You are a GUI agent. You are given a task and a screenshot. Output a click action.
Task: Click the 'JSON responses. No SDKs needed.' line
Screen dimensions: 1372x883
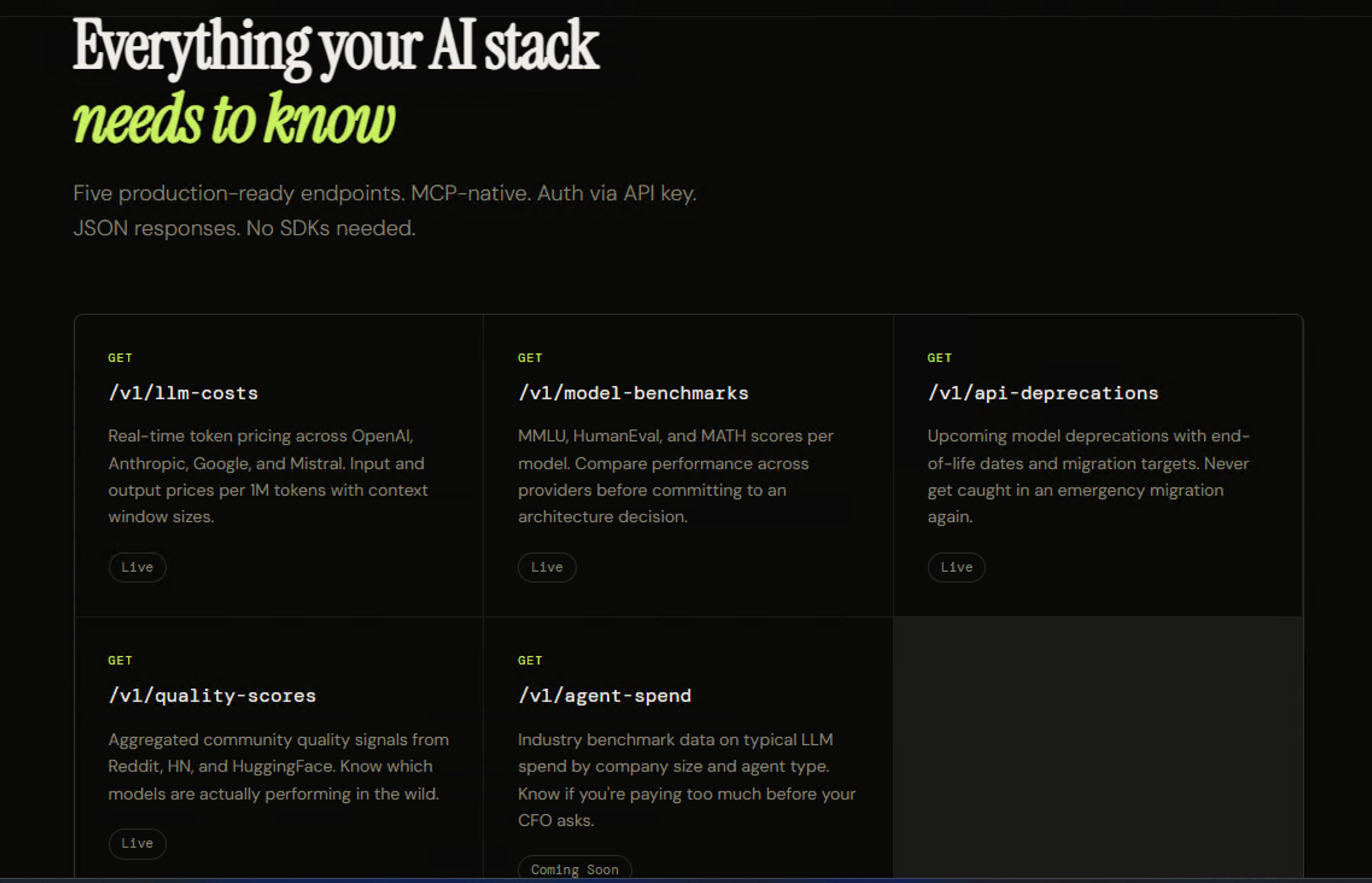(244, 229)
